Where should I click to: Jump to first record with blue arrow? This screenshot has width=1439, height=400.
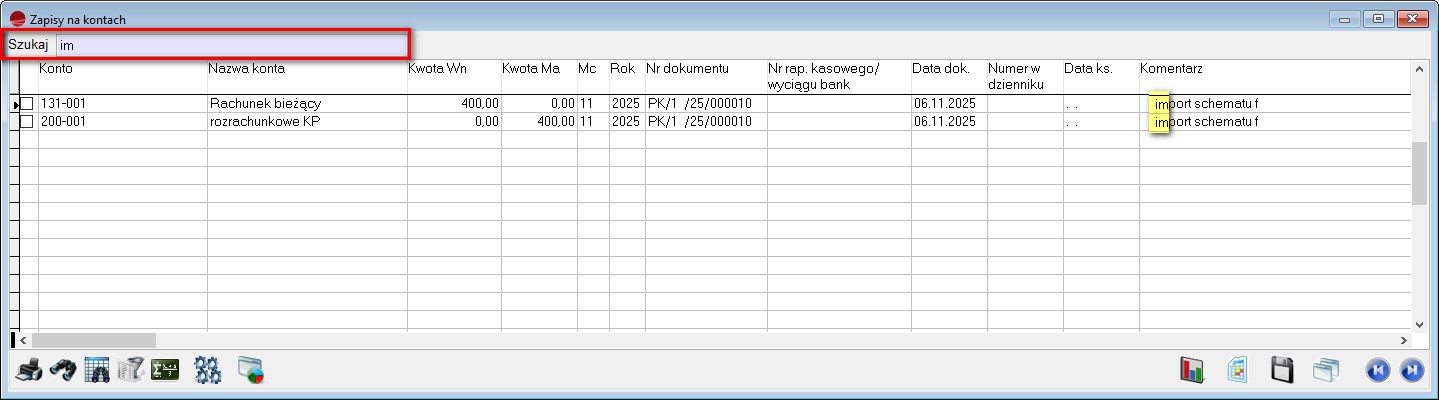click(1378, 370)
